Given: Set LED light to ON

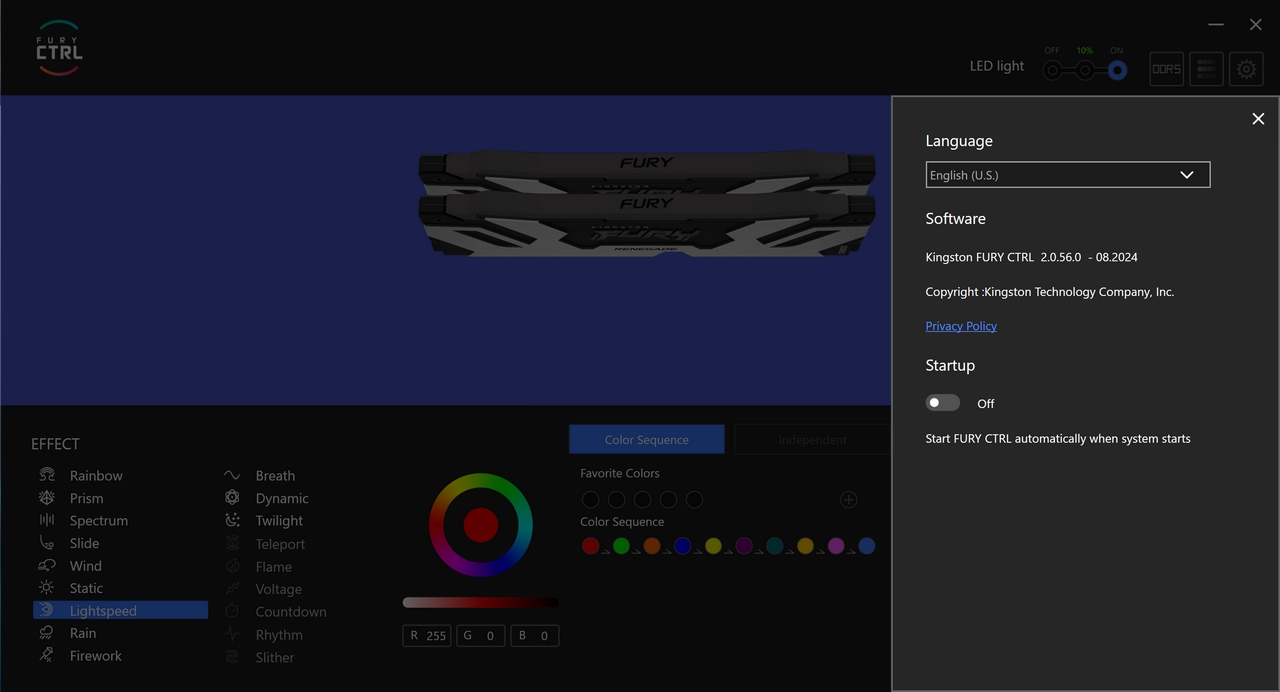Looking at the screenshot, I should coord(1117,70).
